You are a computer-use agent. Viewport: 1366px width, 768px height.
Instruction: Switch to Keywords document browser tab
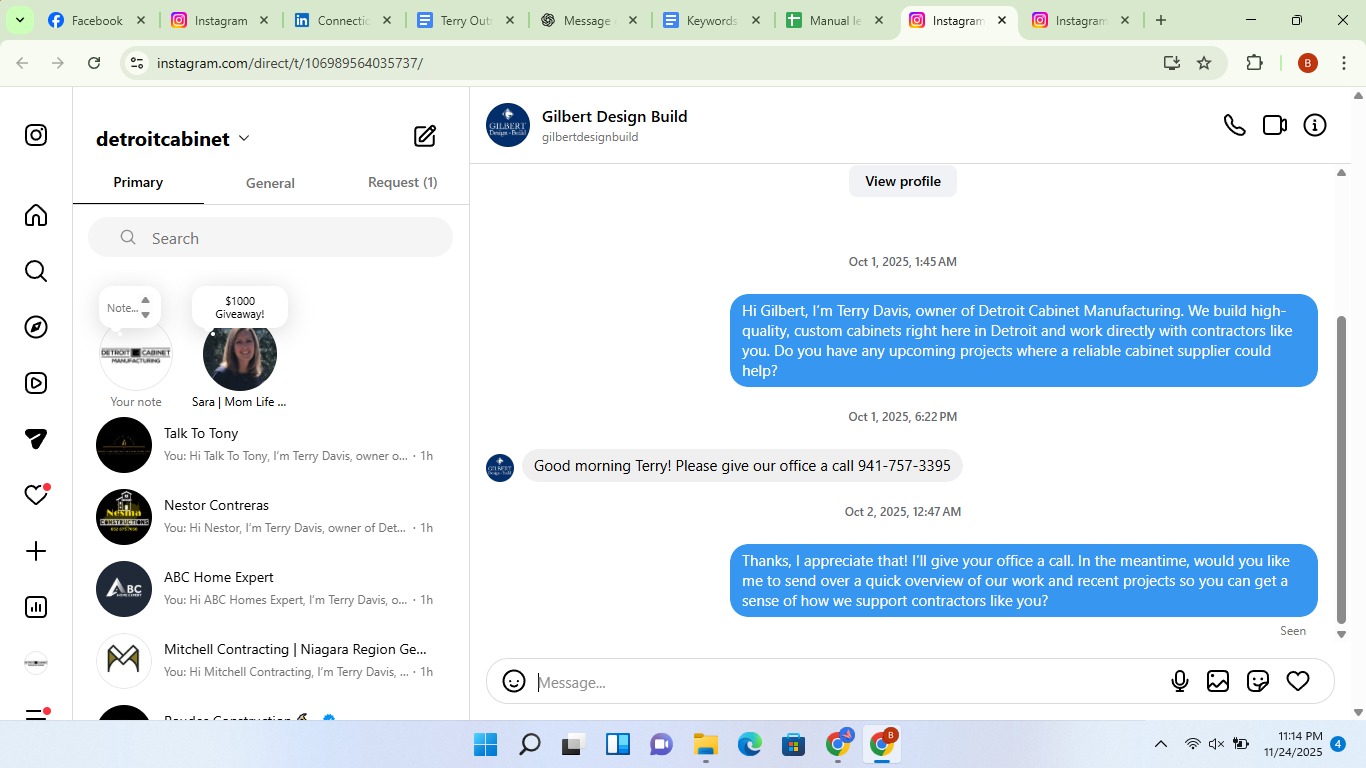coord(712,20)
